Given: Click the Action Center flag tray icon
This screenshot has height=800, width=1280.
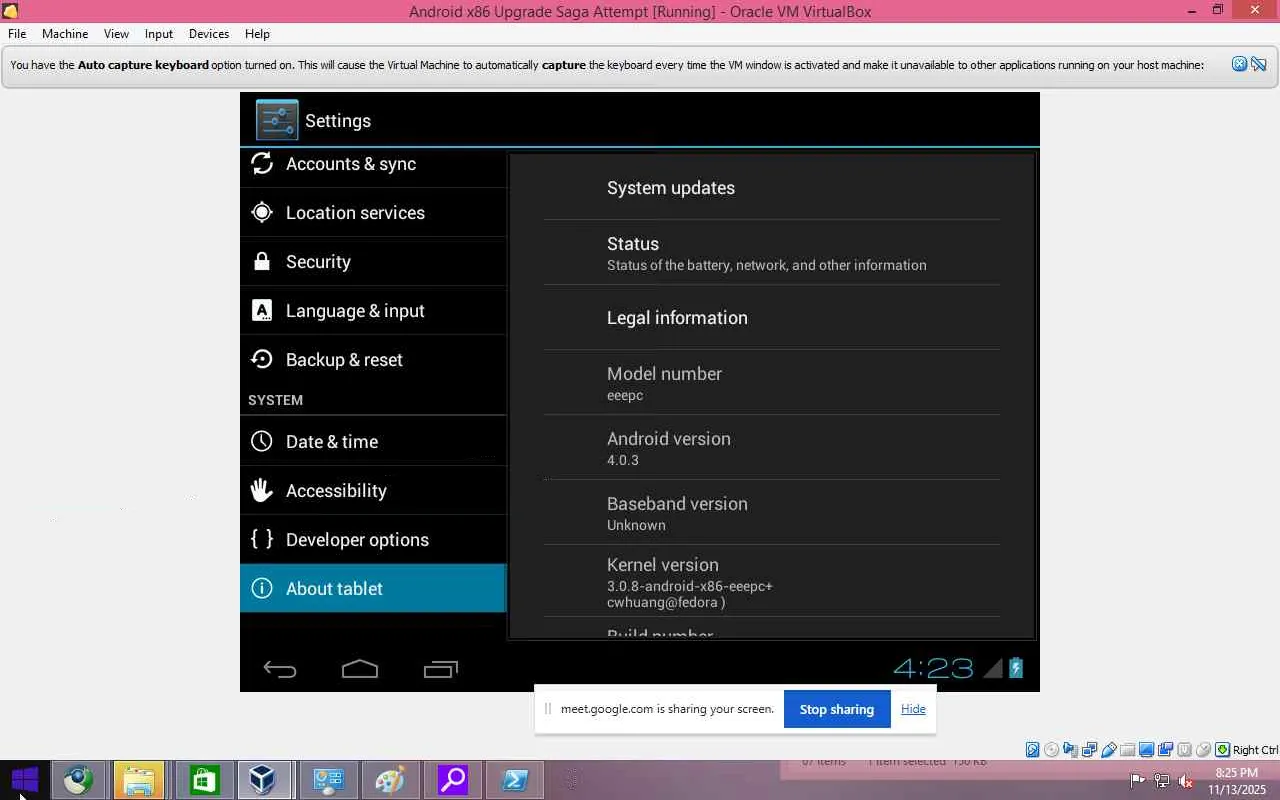Looking at the screenshot, I should pos(1138,780).
